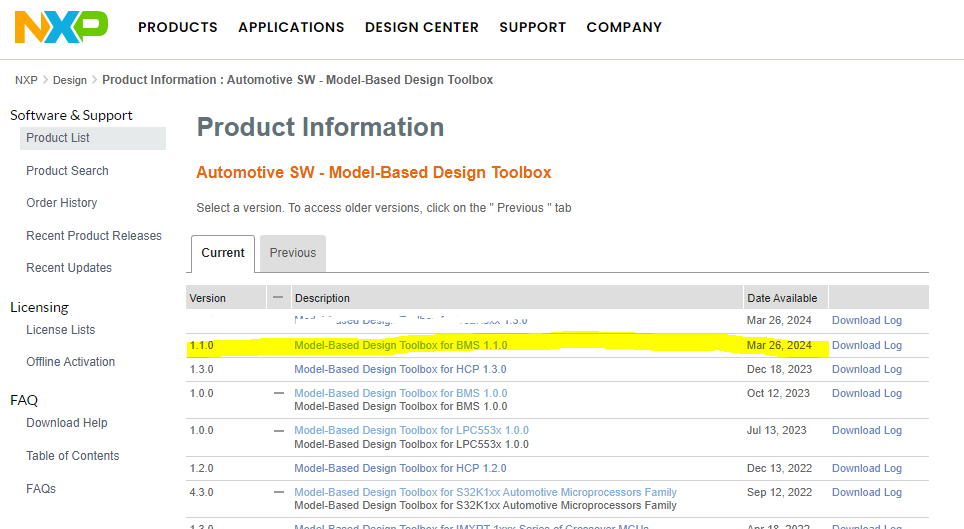Switch to the Previous tab

(x=292, y=253)
